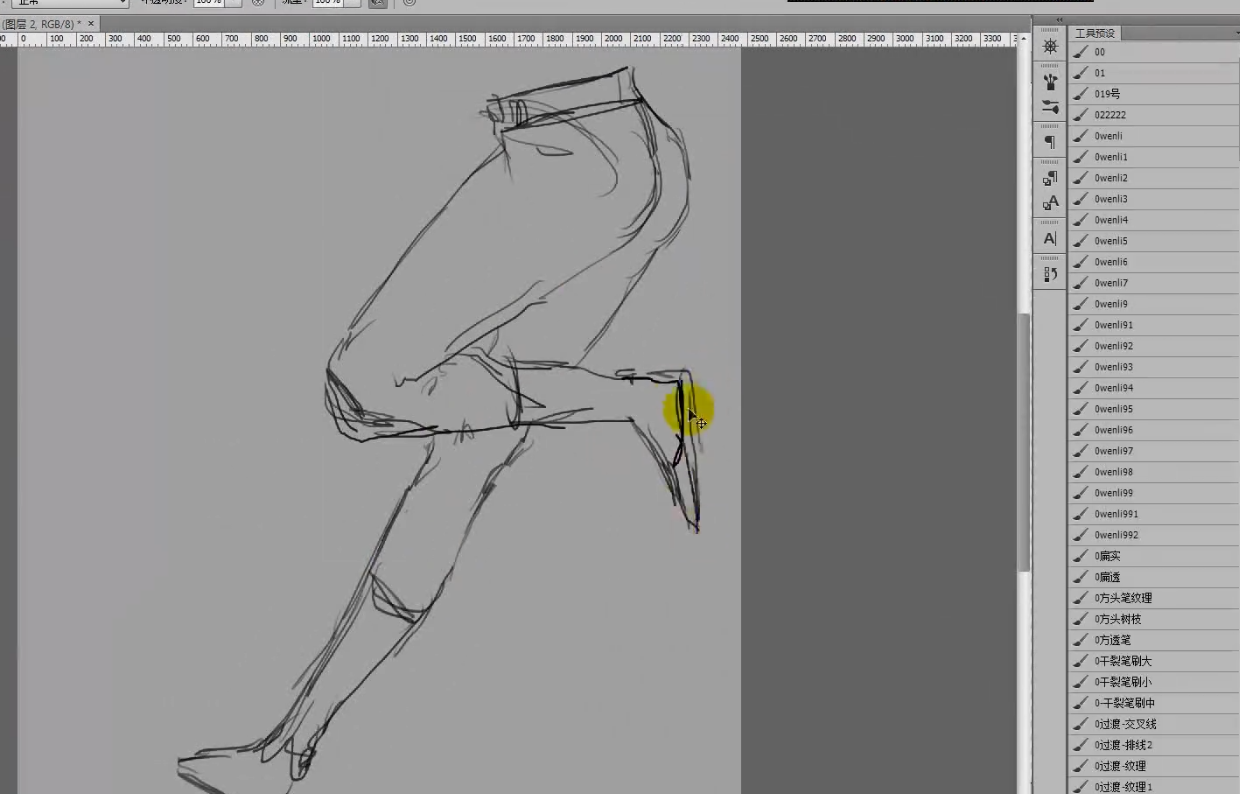
Task: Open the Character panel icon
Action: coord(1049,239)
